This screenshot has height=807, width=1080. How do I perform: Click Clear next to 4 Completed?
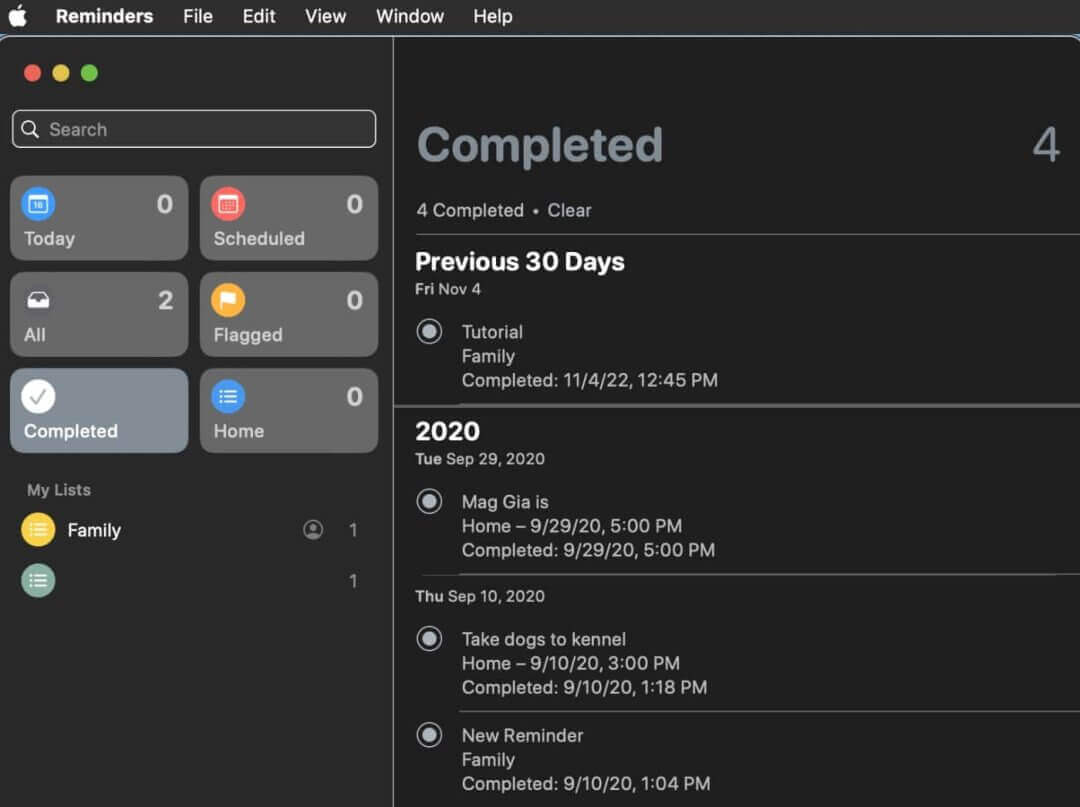tap(569, 210)
